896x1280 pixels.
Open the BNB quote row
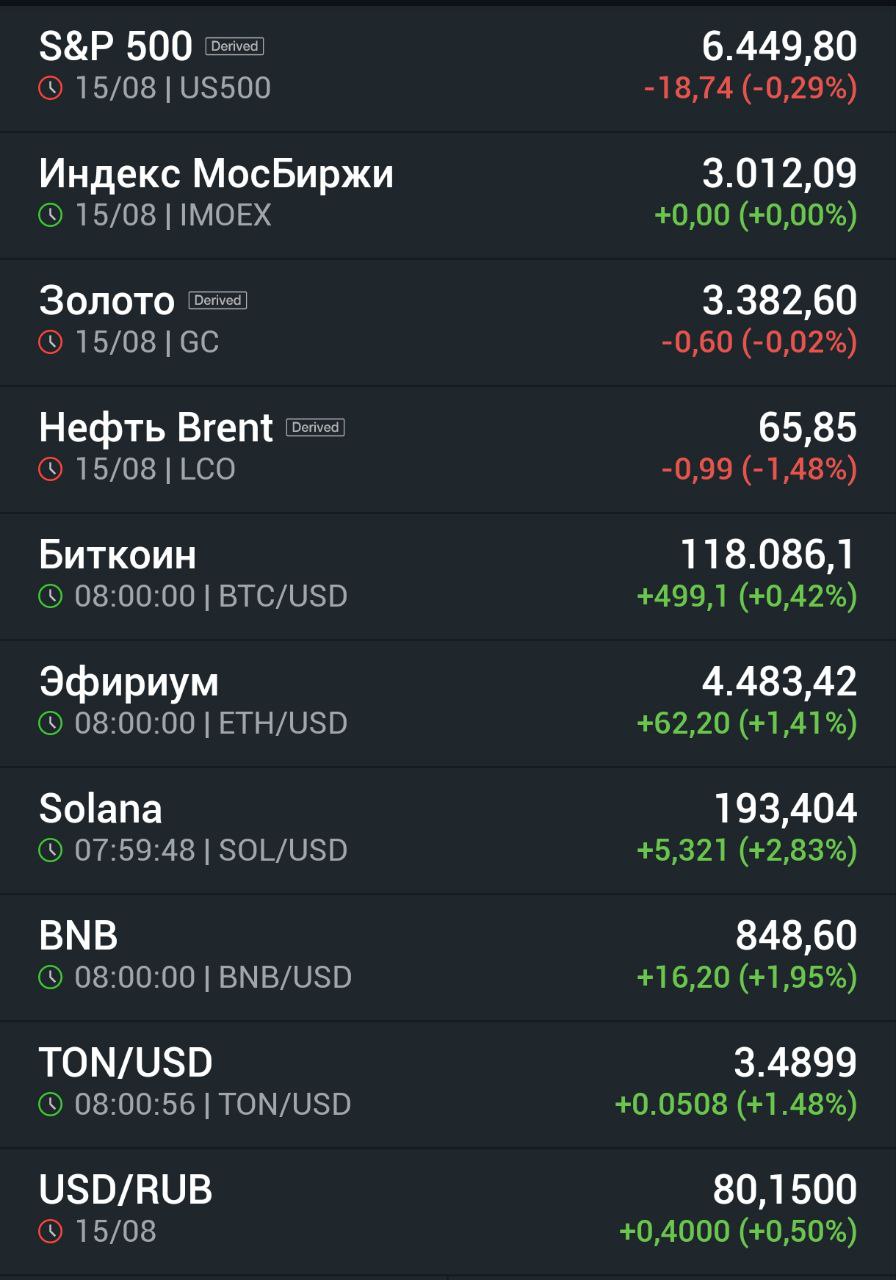click(x=448, y=957)
